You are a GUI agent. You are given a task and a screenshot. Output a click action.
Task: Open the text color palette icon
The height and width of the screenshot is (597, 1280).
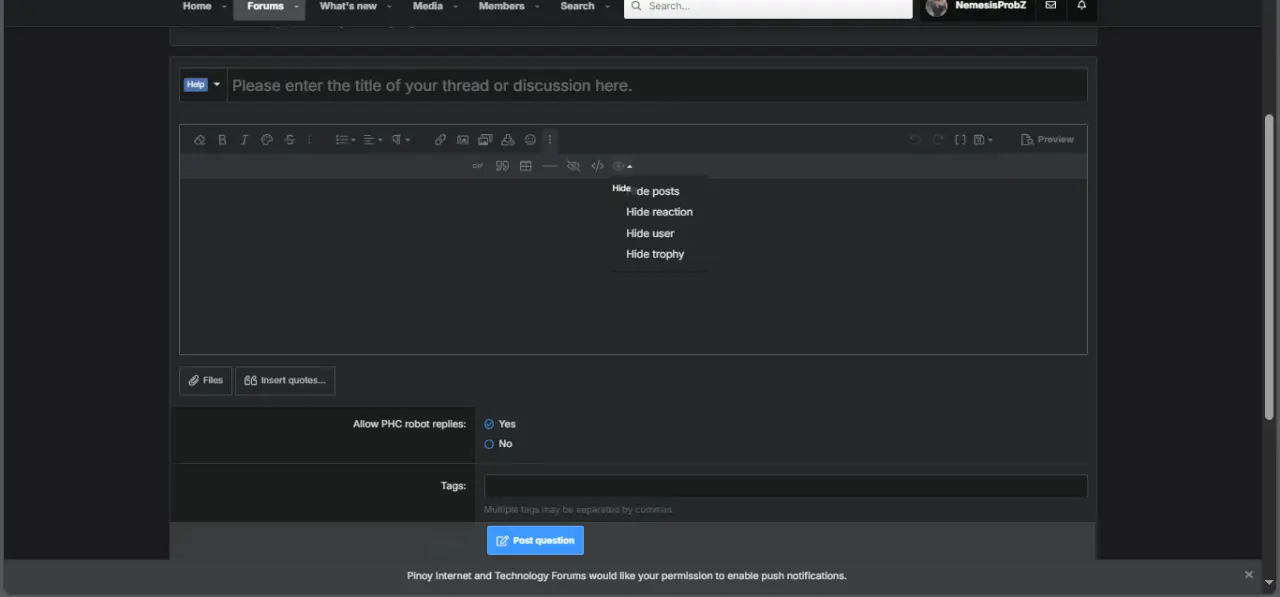(x=267, y=140)
